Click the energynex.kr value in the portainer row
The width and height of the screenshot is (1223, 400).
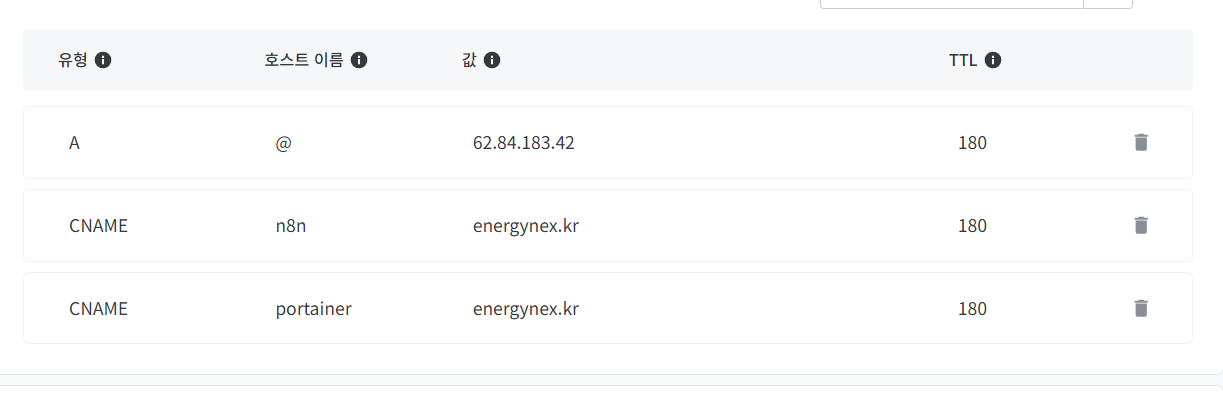(525, 309)
